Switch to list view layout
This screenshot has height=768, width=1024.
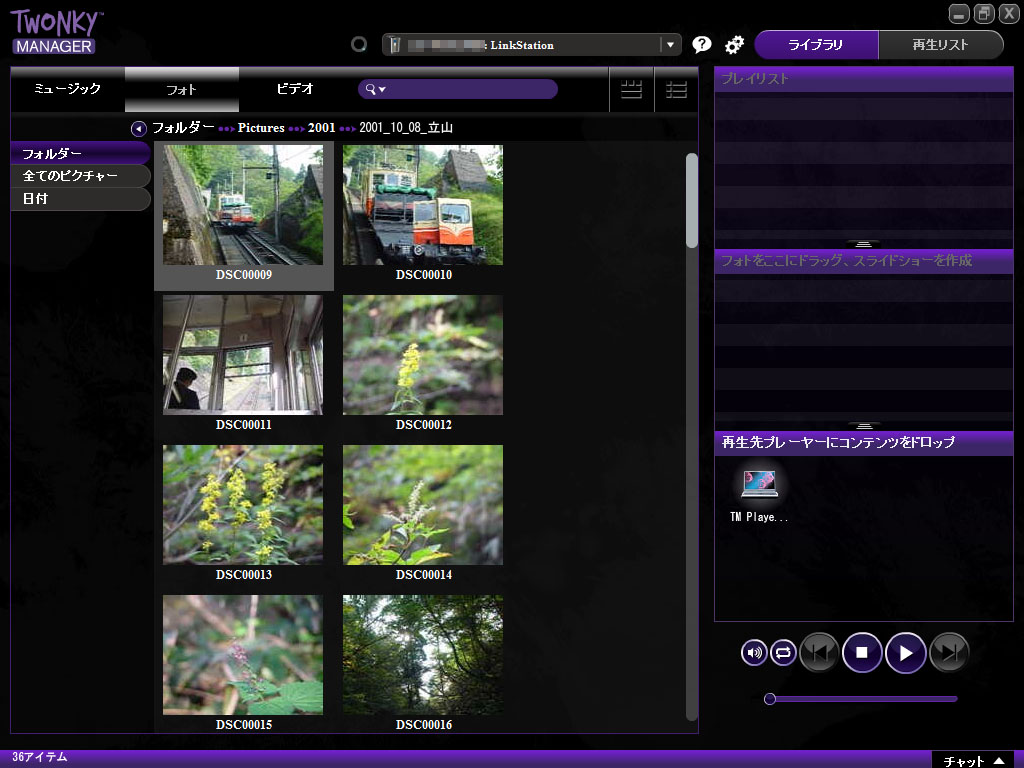coord(677,90)
